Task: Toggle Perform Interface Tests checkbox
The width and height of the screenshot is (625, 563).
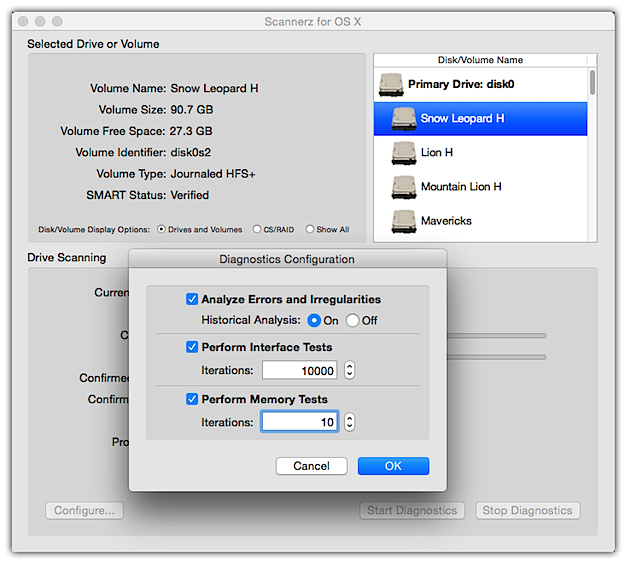Action: click(192, 347)
